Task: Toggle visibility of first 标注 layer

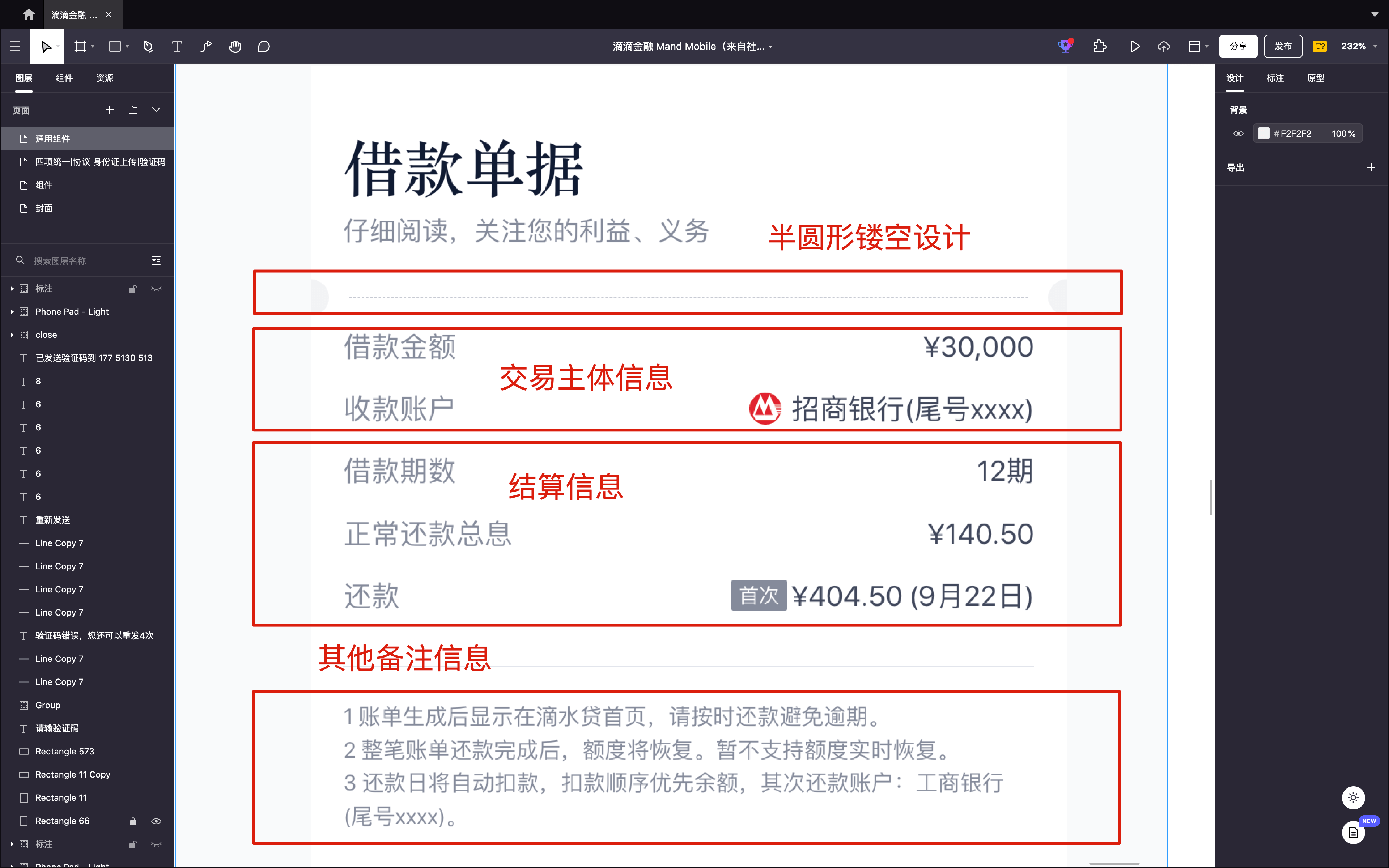Action: tap(156, 289)
